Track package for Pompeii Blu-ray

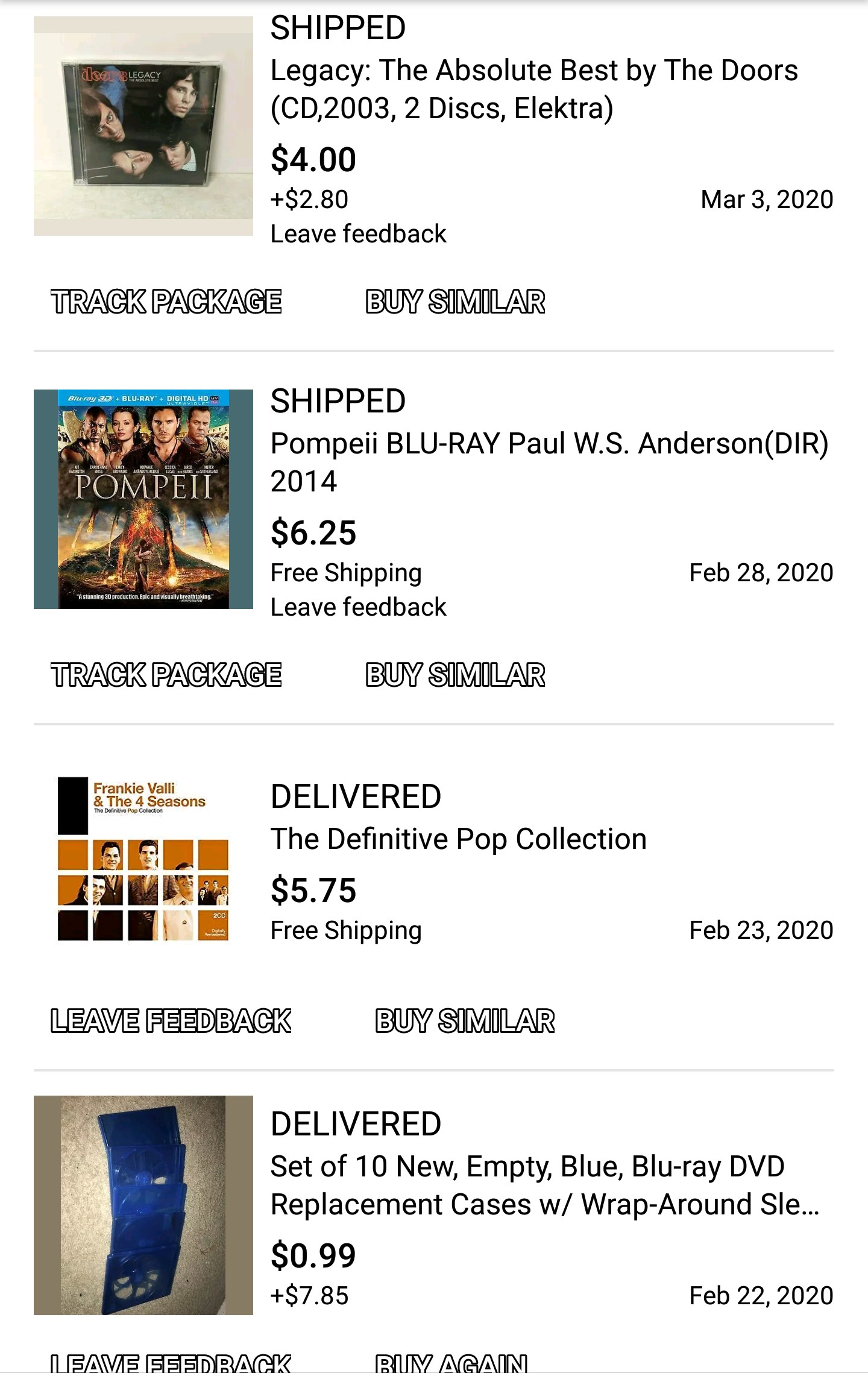pos(166,674)
